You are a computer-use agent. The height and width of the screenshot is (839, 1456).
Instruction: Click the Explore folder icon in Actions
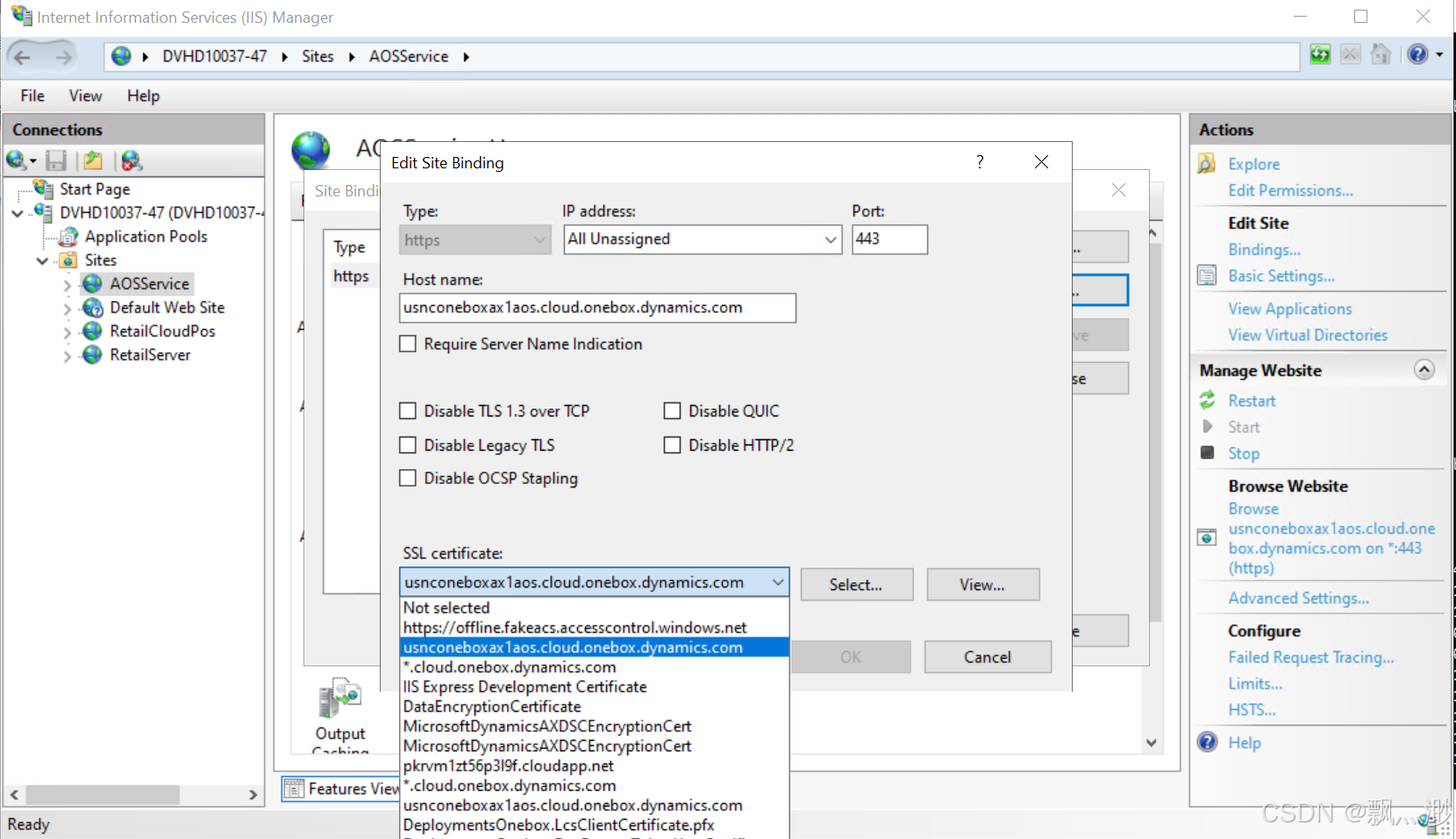click(1207, 163)
